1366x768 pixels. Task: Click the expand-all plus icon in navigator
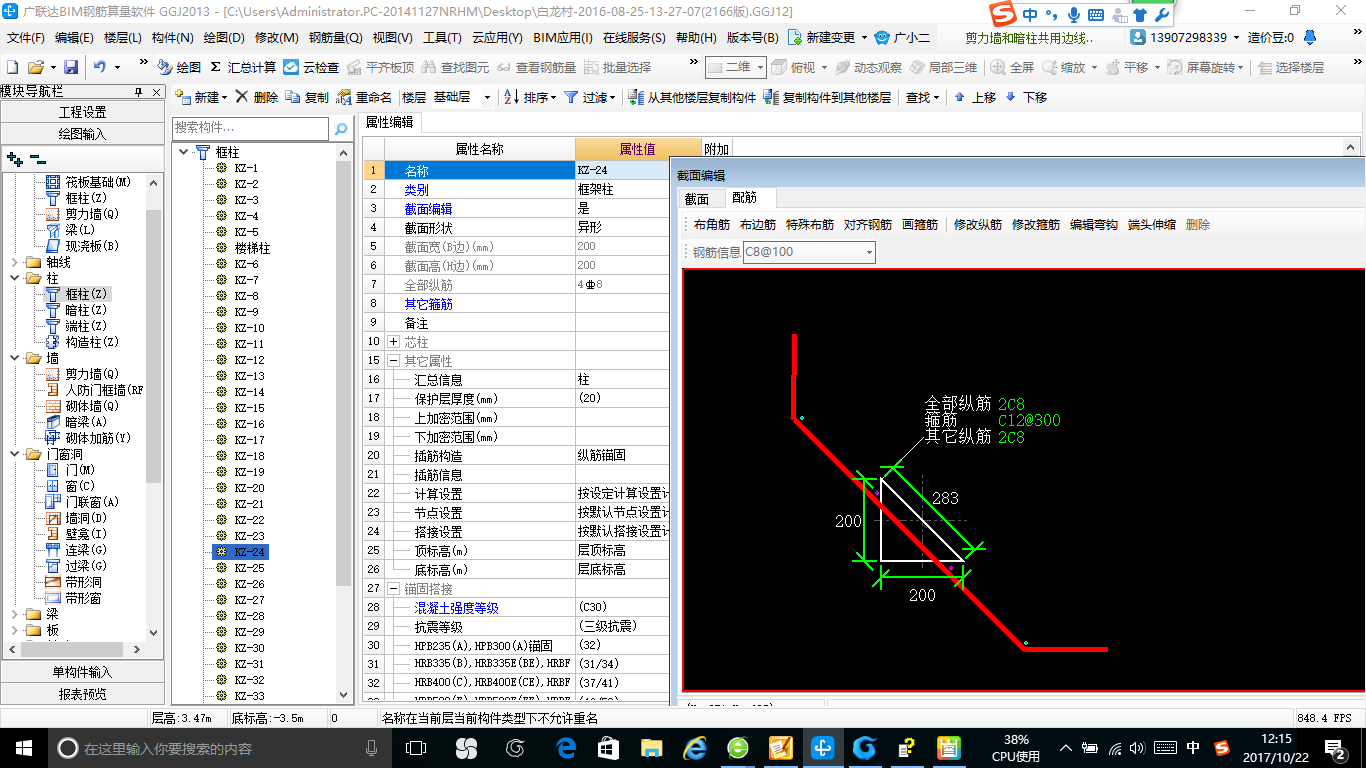[x=14, y=159]
